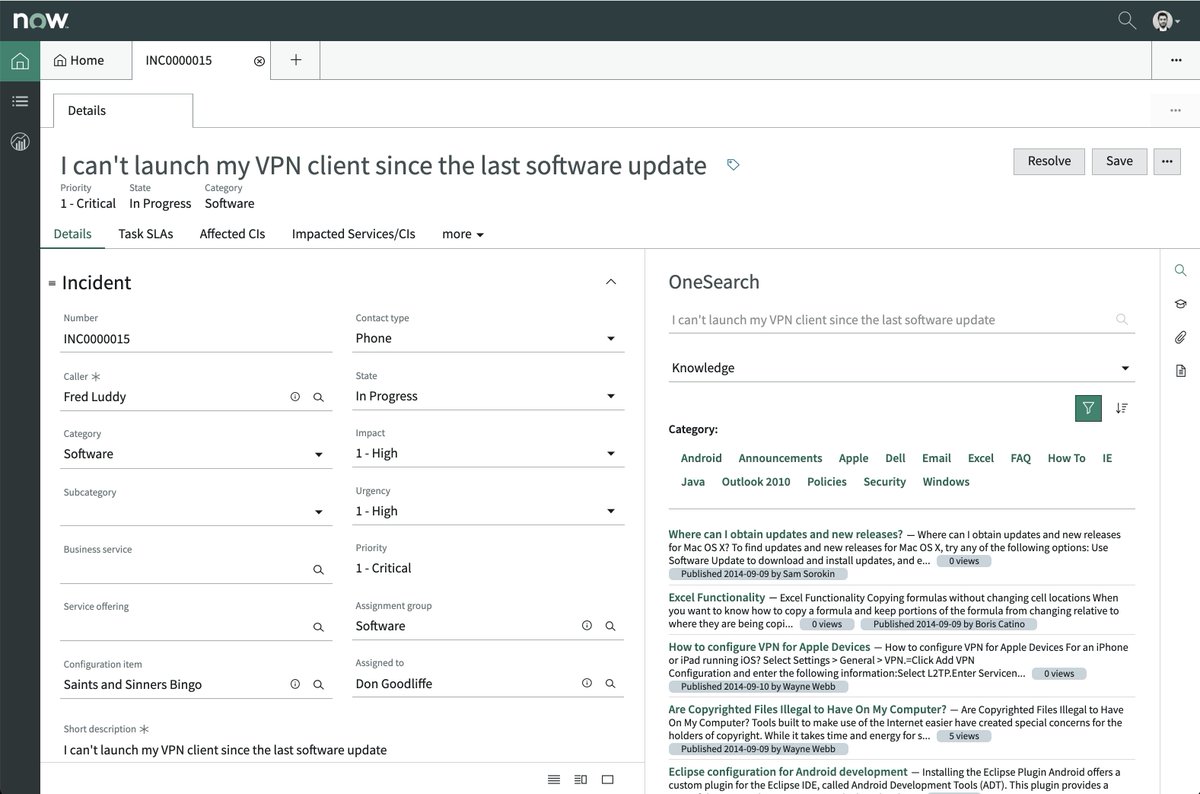Click the OneSearch text input field
This screenshot has width=1200, height=794.
(x=890, y=320)
